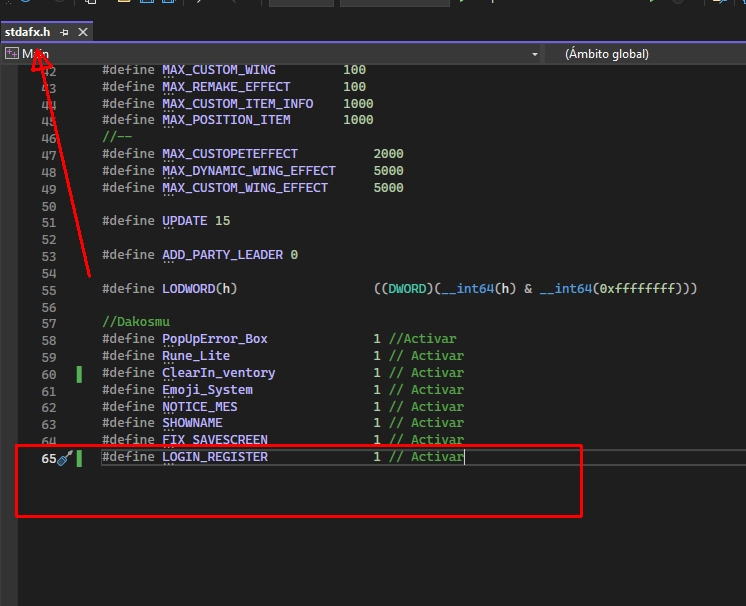Click the //-- comment on line 46
746x606 pixels.
[x=117, y=137]
